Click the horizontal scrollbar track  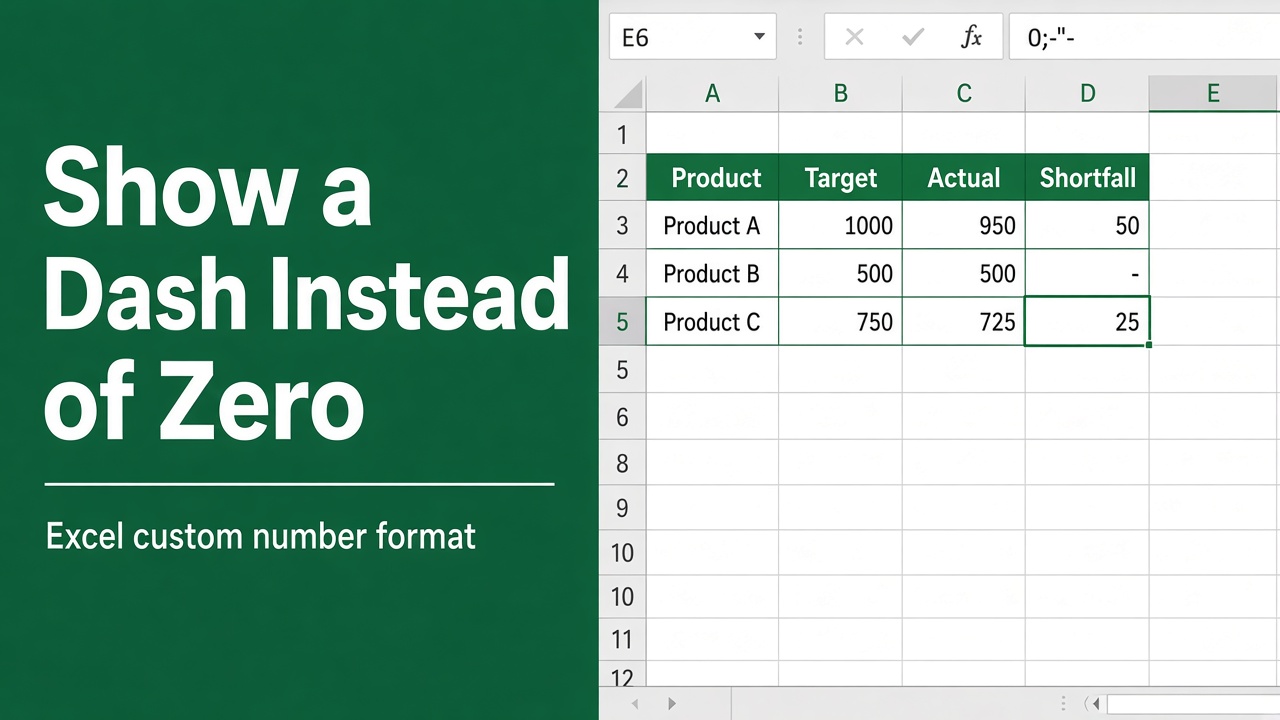(1193, 704)
